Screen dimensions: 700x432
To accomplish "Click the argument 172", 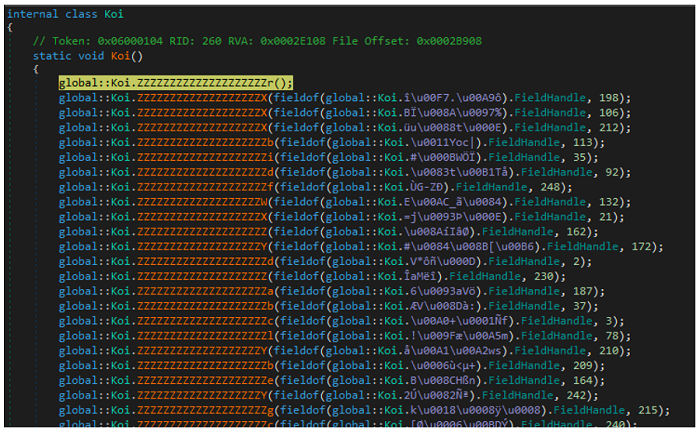I will point(641,246).
